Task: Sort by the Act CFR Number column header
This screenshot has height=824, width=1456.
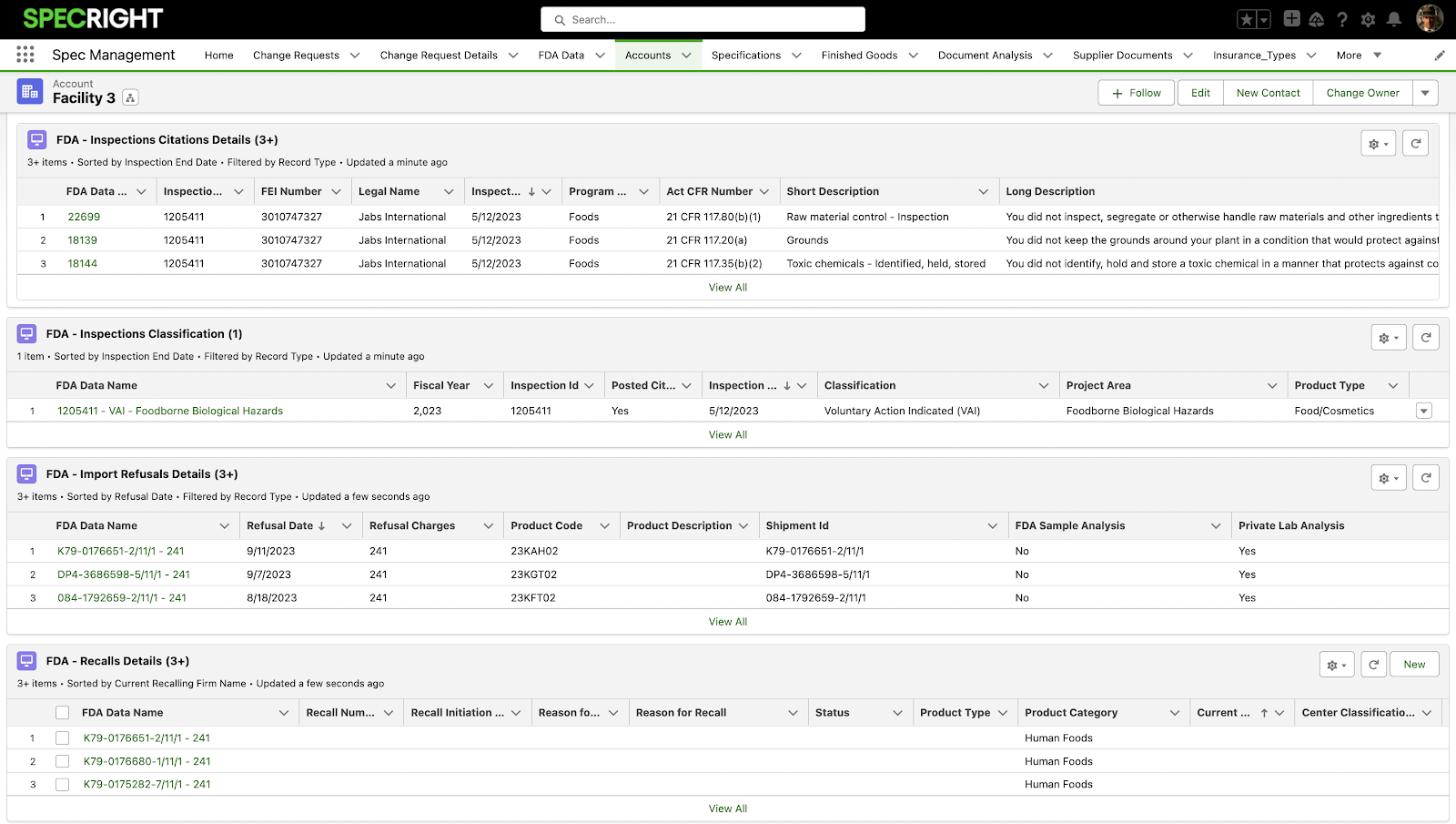Action: pos(710,191)
